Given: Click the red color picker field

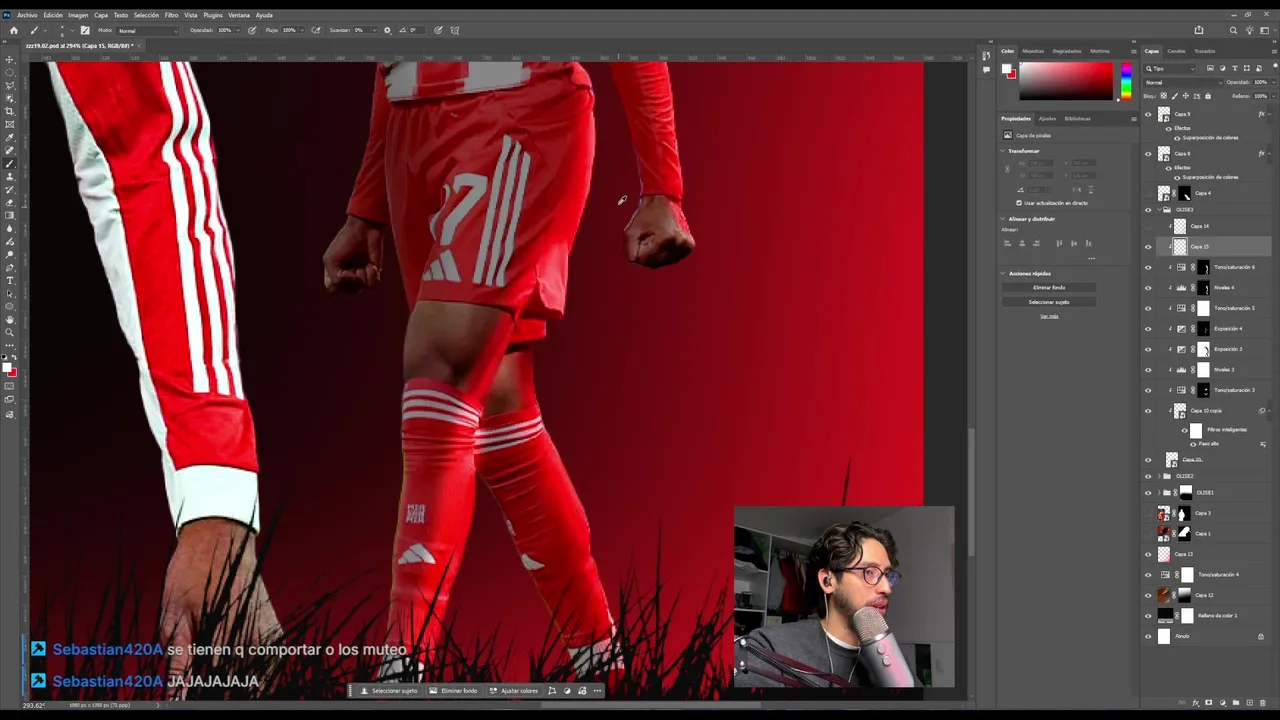Looking at the screenshot, I should click(1066, 81).
